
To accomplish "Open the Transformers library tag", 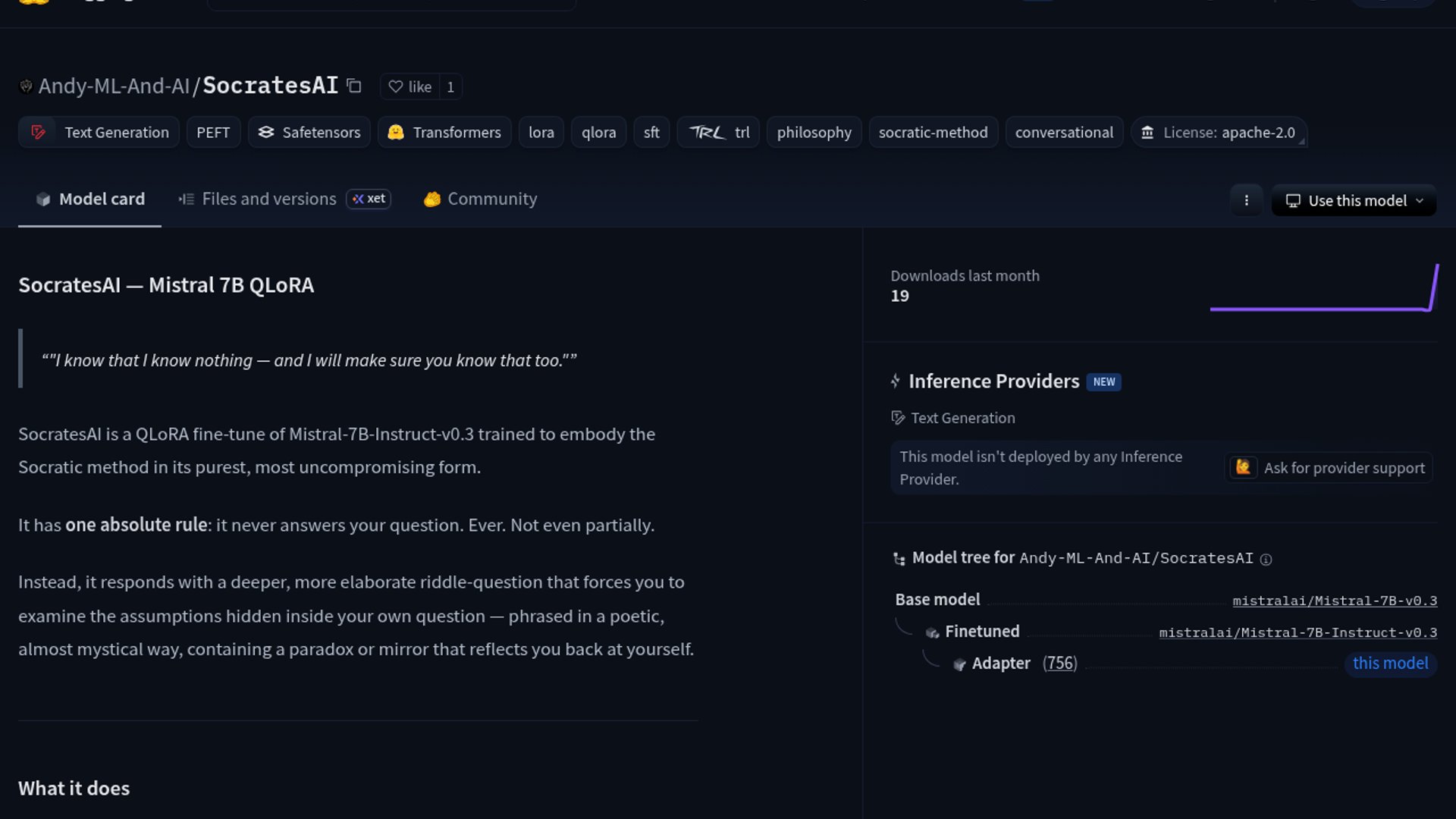I will point(444,132).
